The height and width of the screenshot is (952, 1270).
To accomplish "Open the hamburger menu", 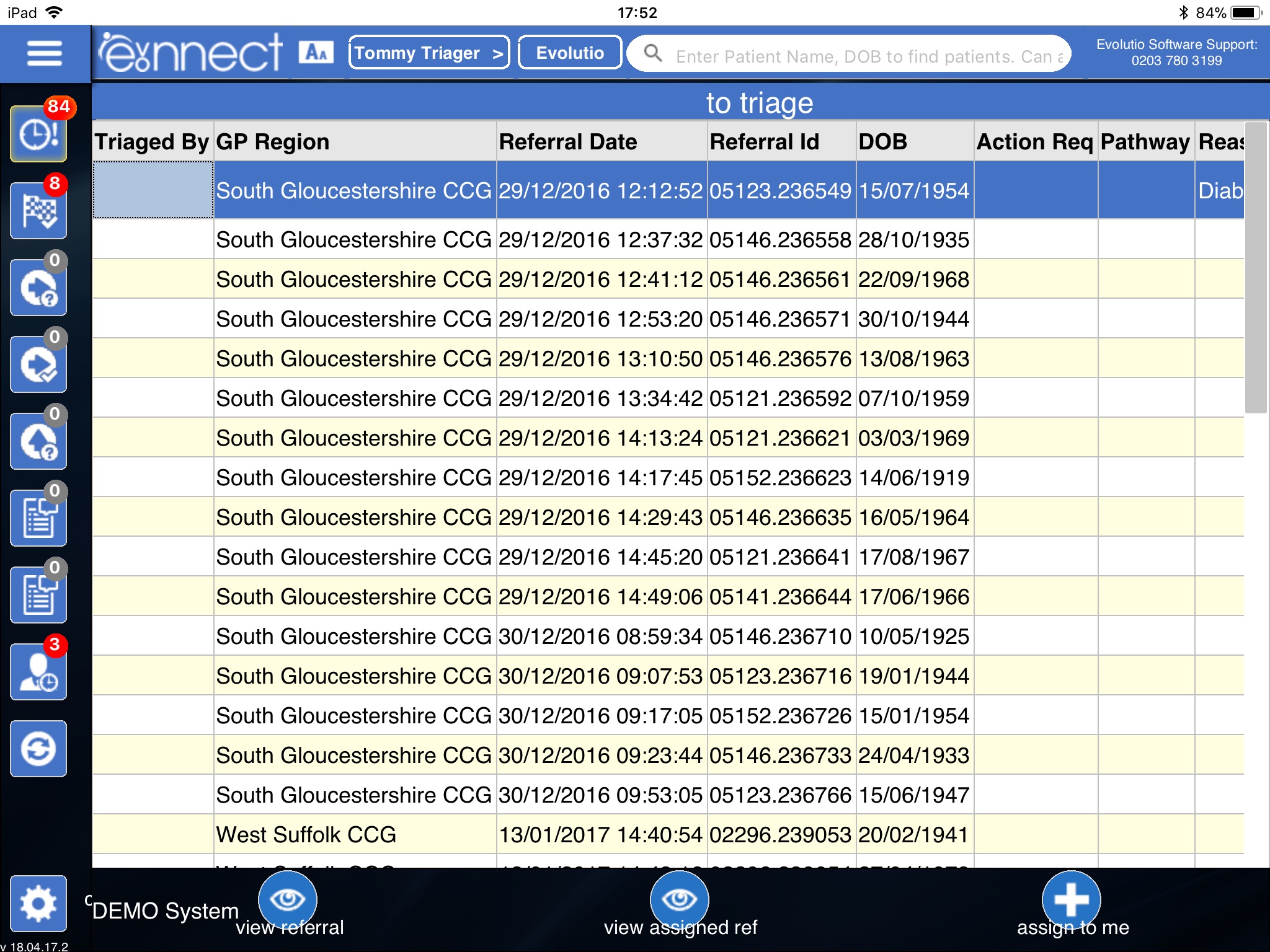I will click(x=44, y=53).
